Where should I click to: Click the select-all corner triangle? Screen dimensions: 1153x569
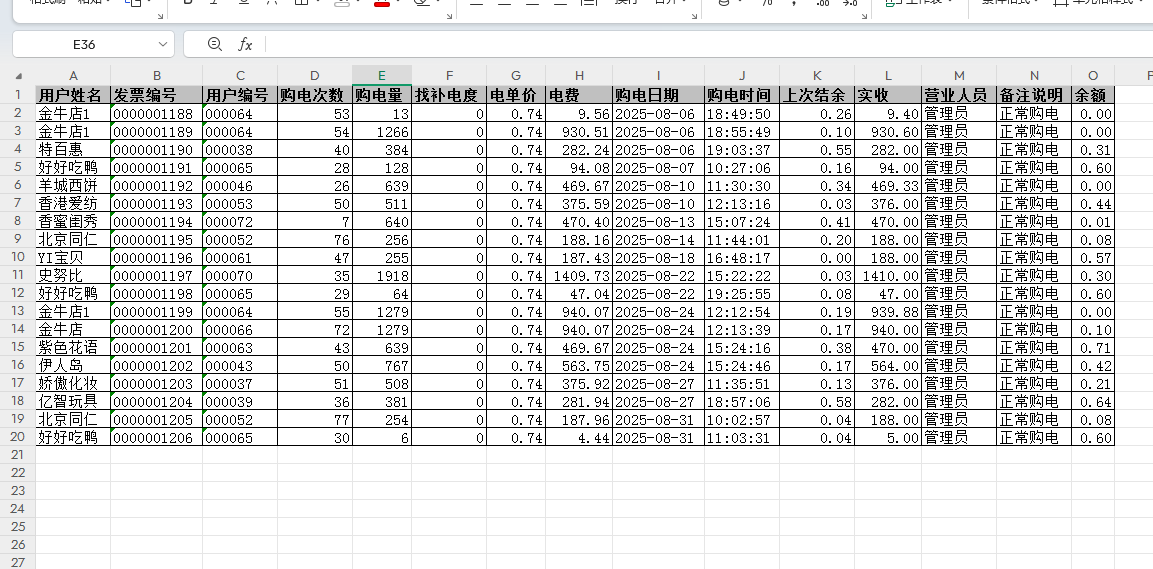coord(18,76)
